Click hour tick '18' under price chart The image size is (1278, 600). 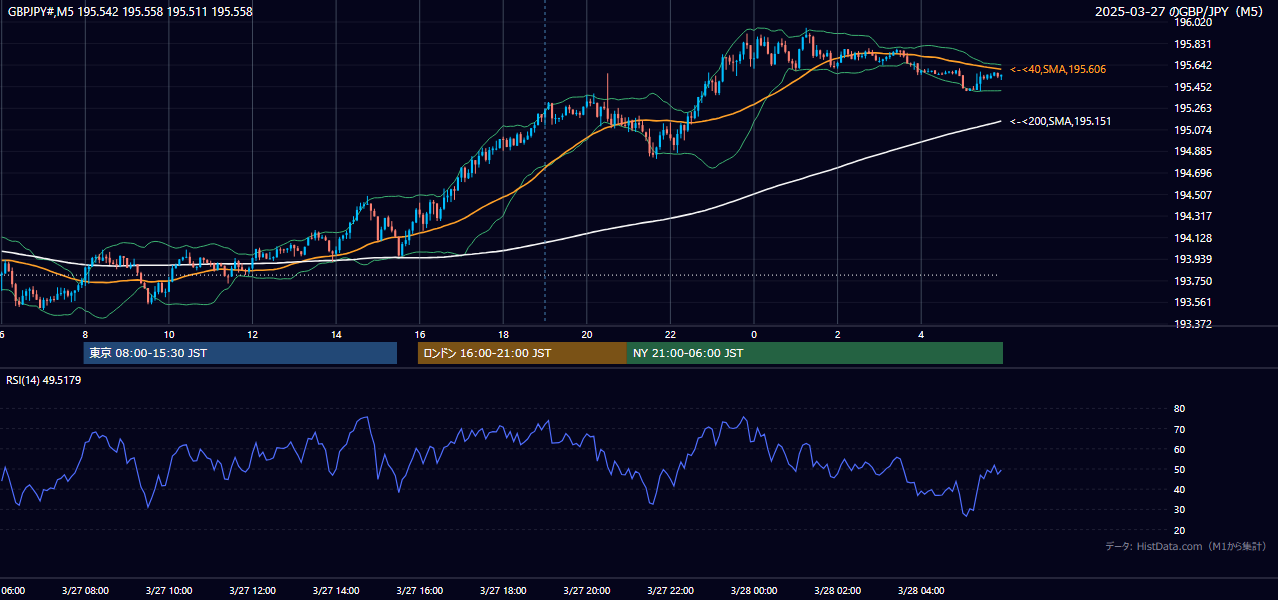[x=503, y=335]
